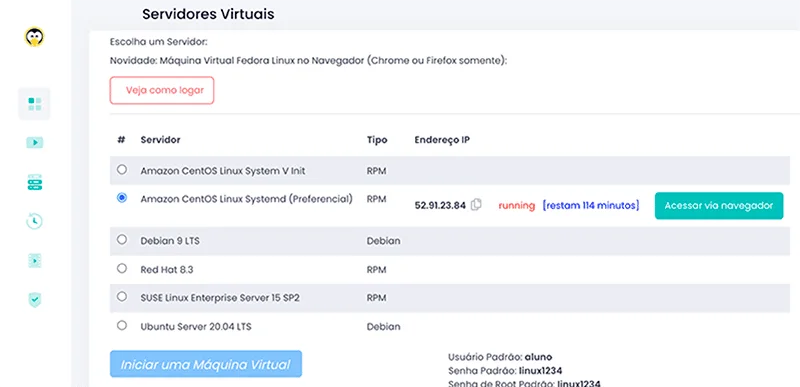Click the Debian 9 LTS server name
The width and height of the screenshot is (800, 387).
[170, 241]
